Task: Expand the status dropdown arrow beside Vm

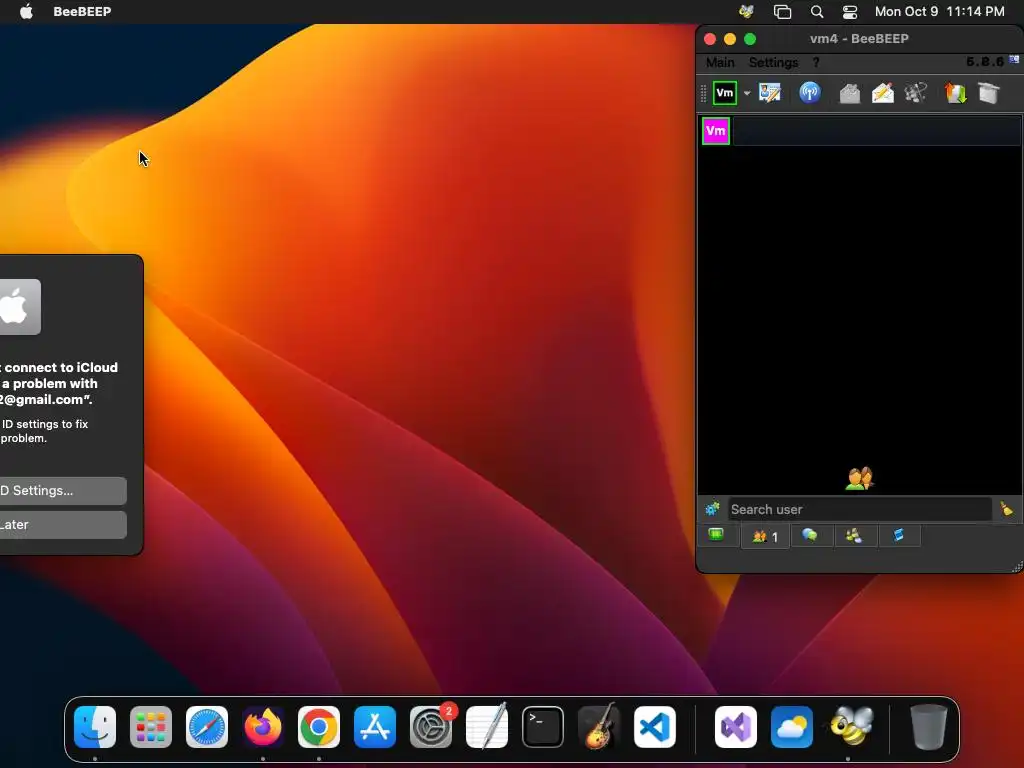Action: pos(747,93)
